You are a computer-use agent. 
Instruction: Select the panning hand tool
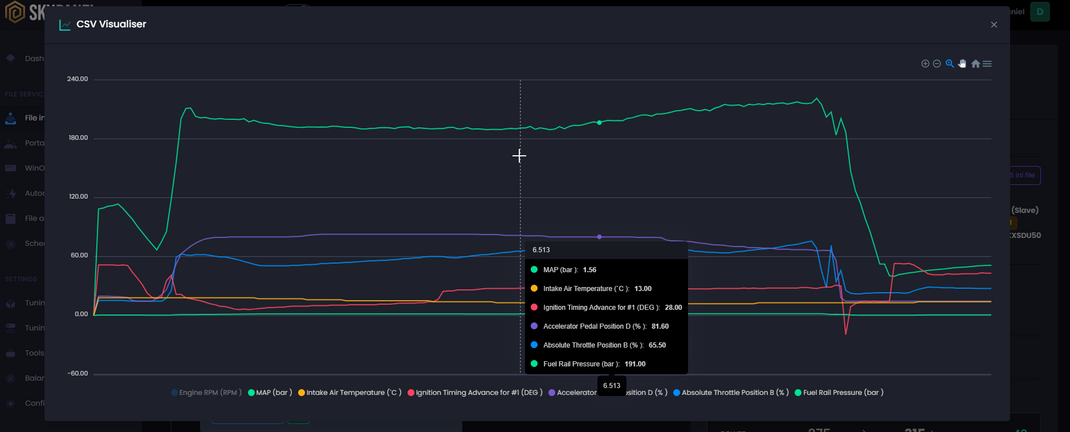coord(962,64)
